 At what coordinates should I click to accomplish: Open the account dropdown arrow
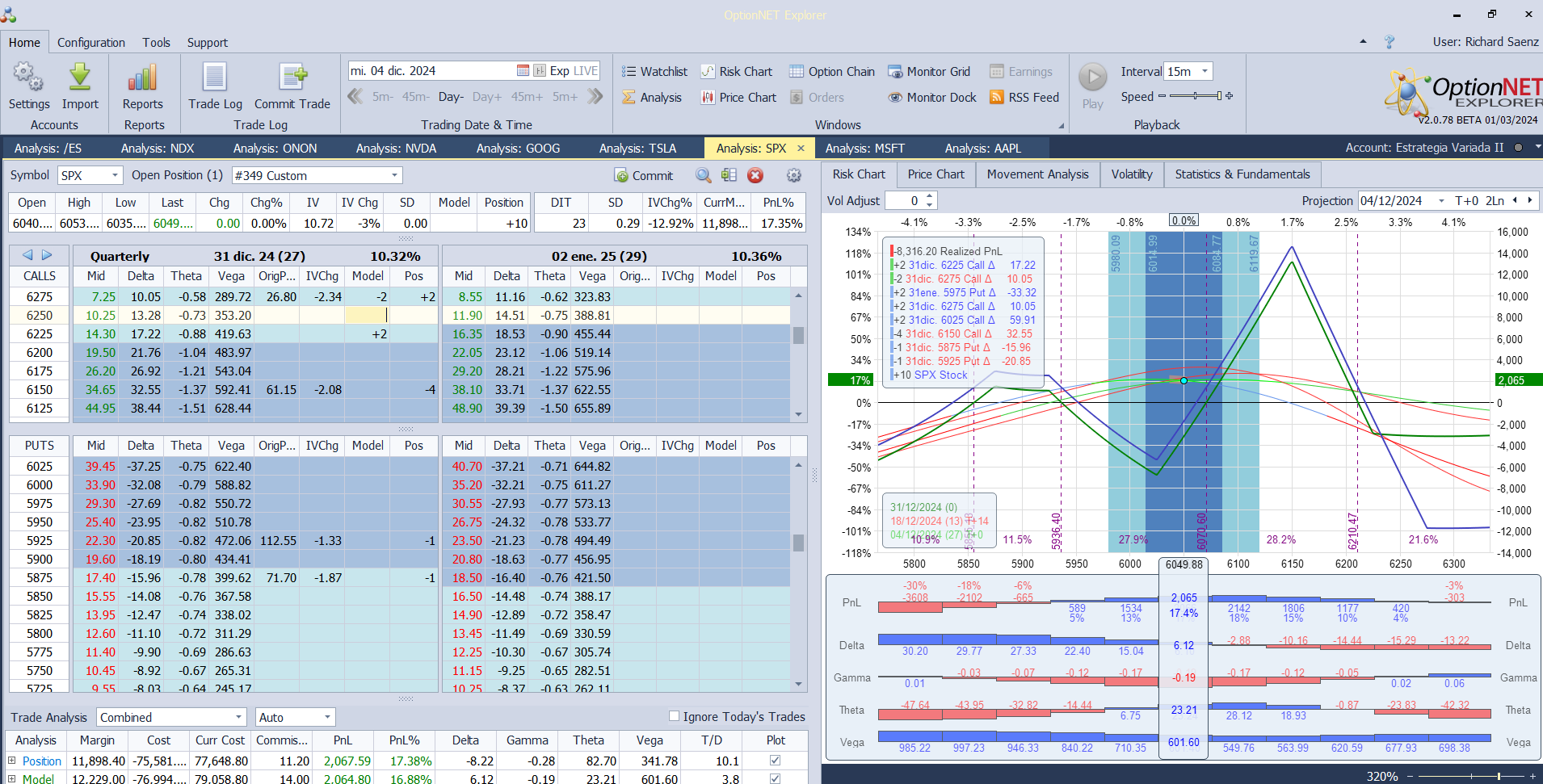pyautogui.click(x=1537, y=147)
